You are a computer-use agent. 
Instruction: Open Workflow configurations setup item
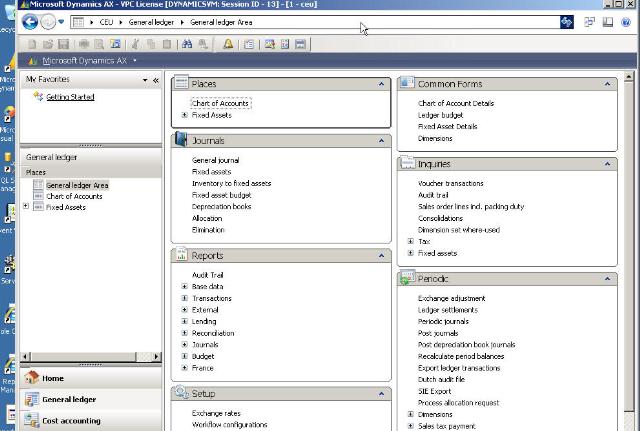coord(229,425)
